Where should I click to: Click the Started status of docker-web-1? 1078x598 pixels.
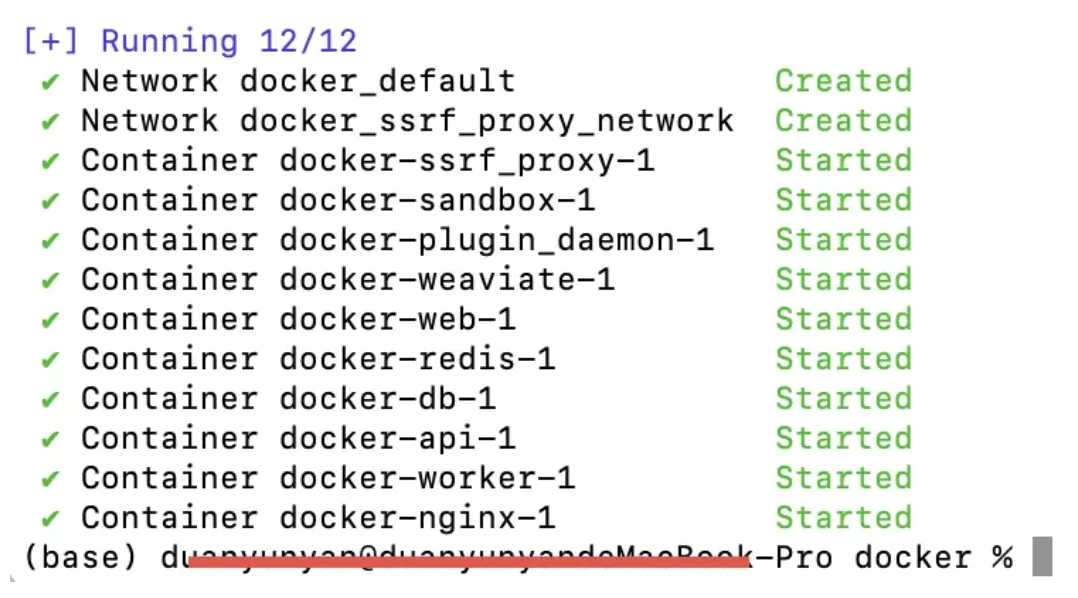point(843,320)
